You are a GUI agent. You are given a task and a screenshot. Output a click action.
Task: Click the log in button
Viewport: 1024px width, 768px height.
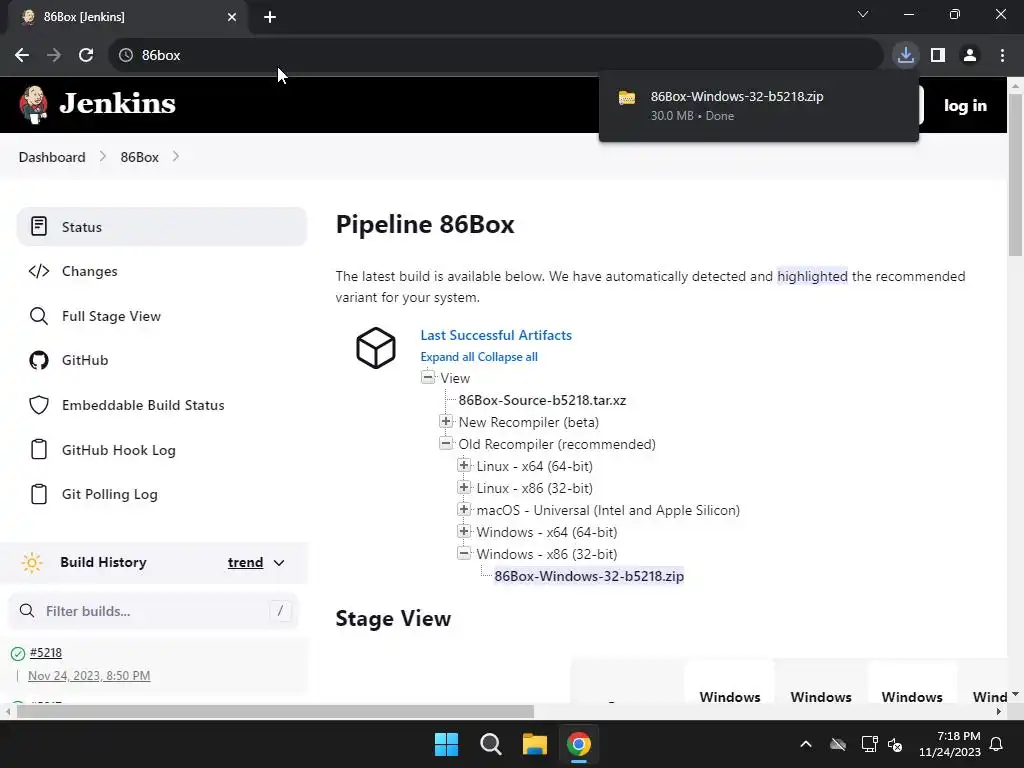pyautogui.click(x=965, y=105)
